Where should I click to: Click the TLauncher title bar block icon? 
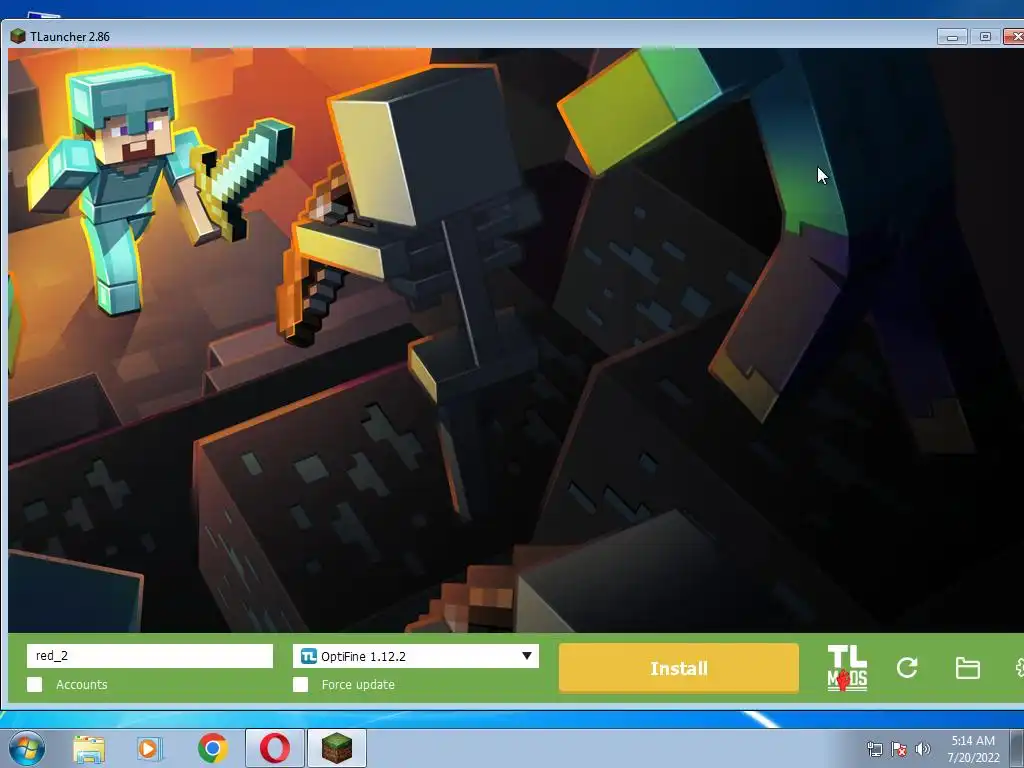pyautogui.click(x=18, y=37)
